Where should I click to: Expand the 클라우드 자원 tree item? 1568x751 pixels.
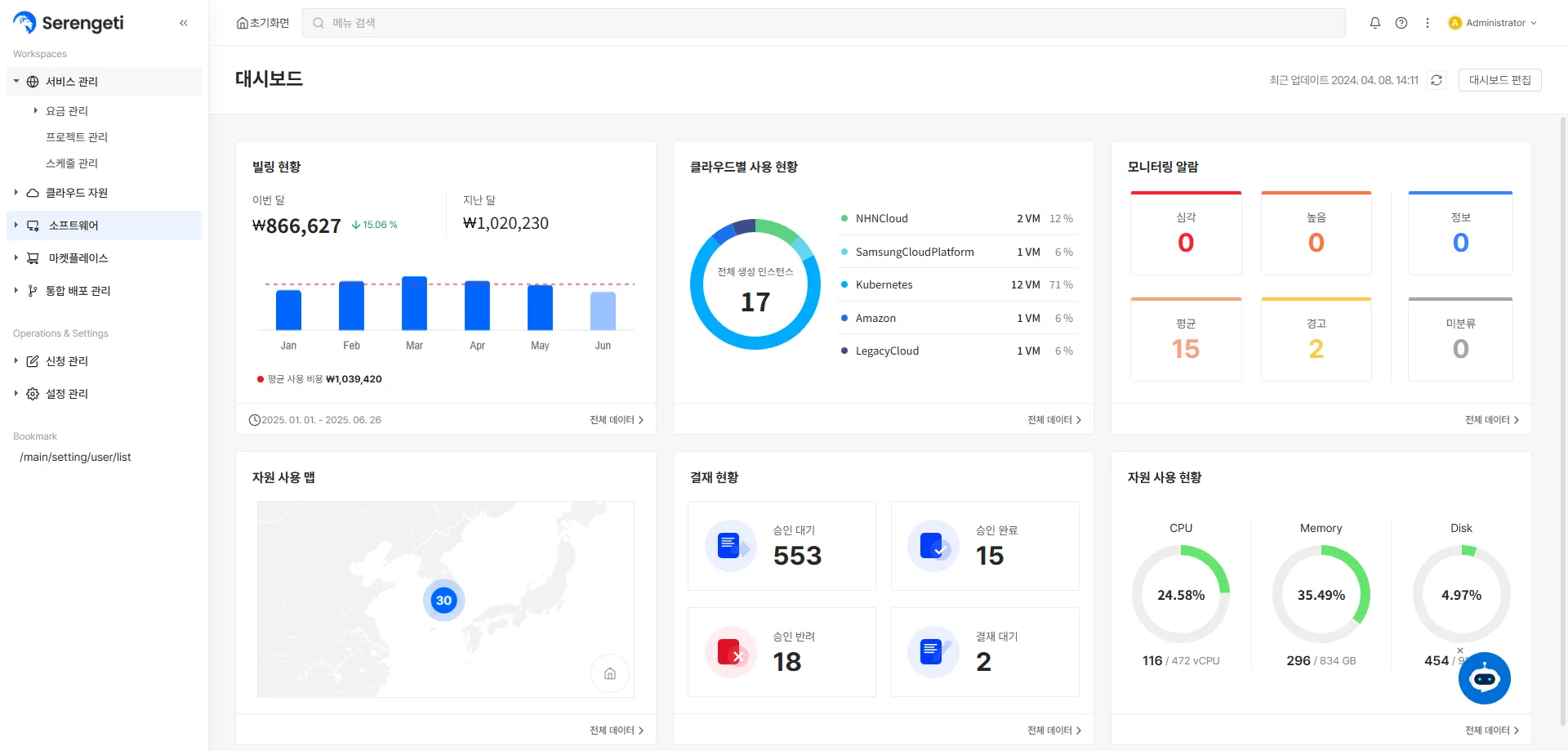click(16, 193)
